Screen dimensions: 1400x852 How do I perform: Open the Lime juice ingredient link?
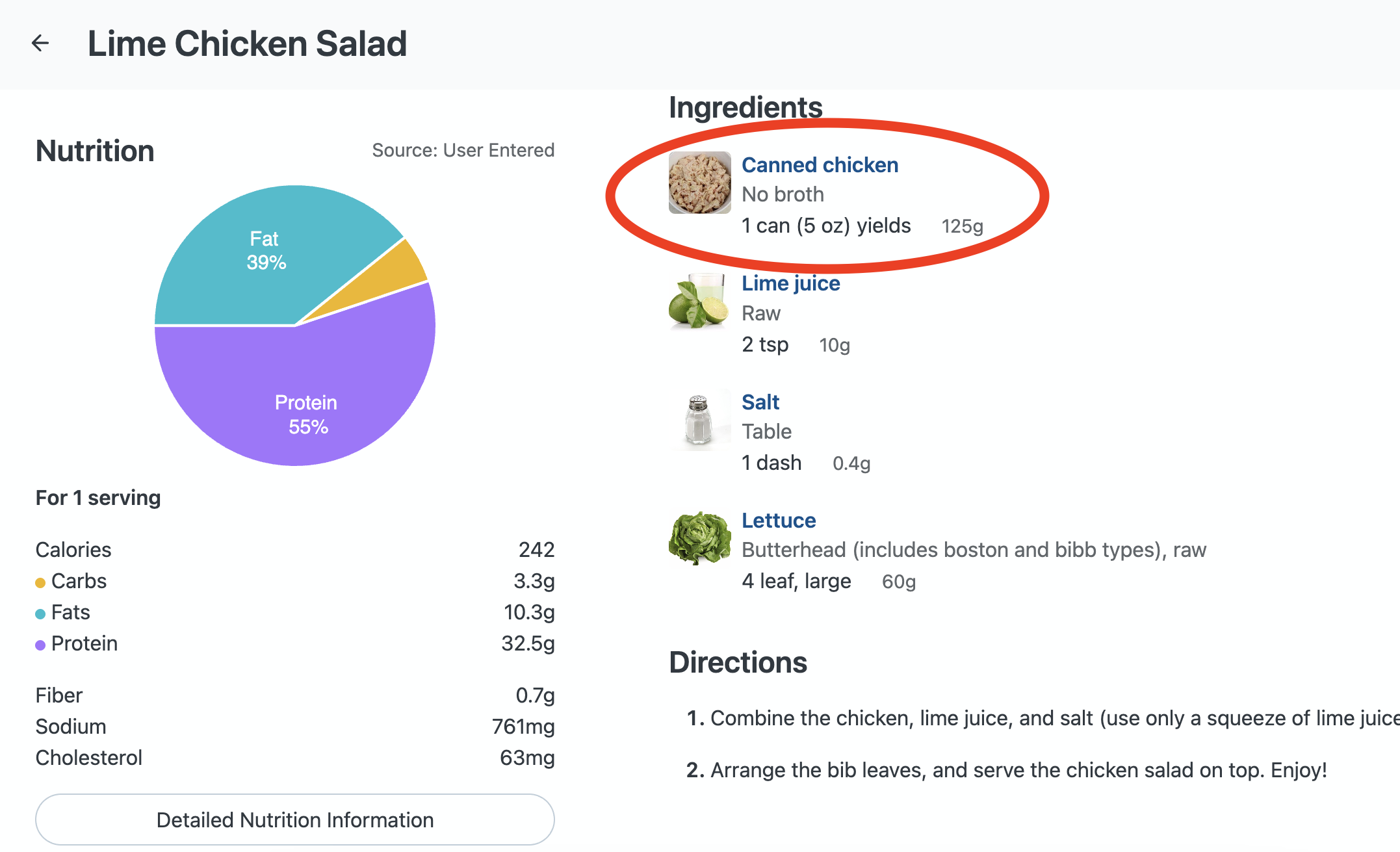tap(790, 283)
